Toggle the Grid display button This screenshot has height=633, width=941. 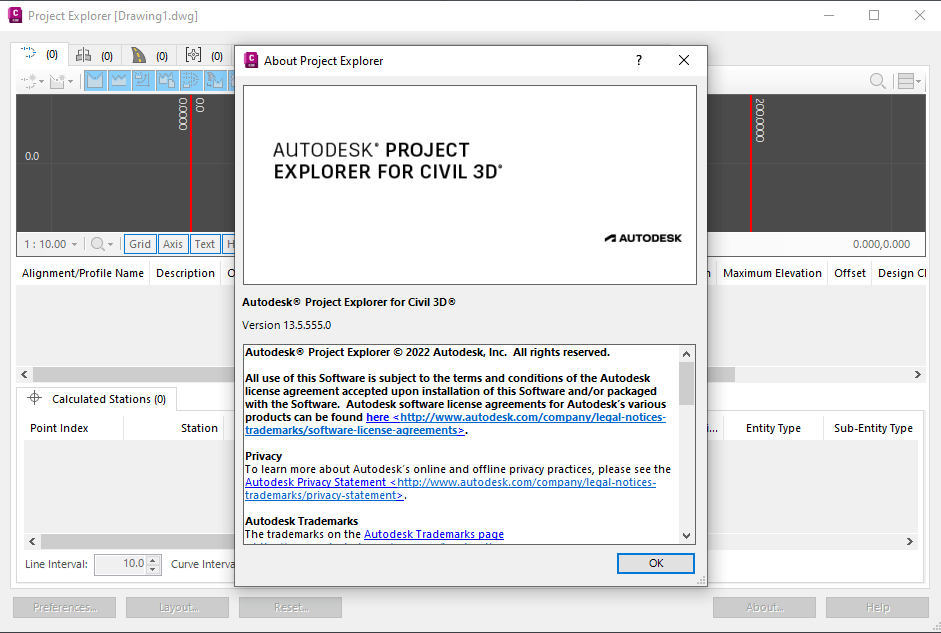coord(140,244)
